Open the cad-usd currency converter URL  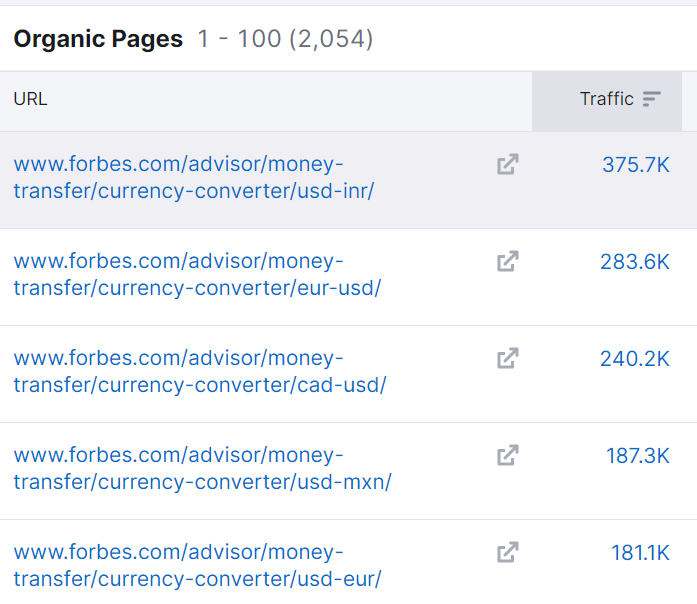click(200, 371)
